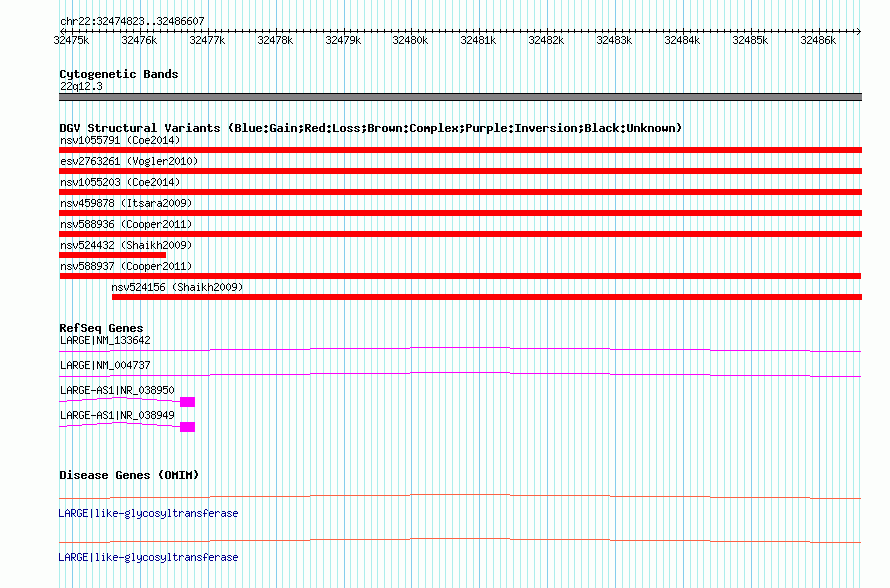Click the lower orange OMIM gene line
This screenshot has width=890, height=588.
[x=460, y=540]
